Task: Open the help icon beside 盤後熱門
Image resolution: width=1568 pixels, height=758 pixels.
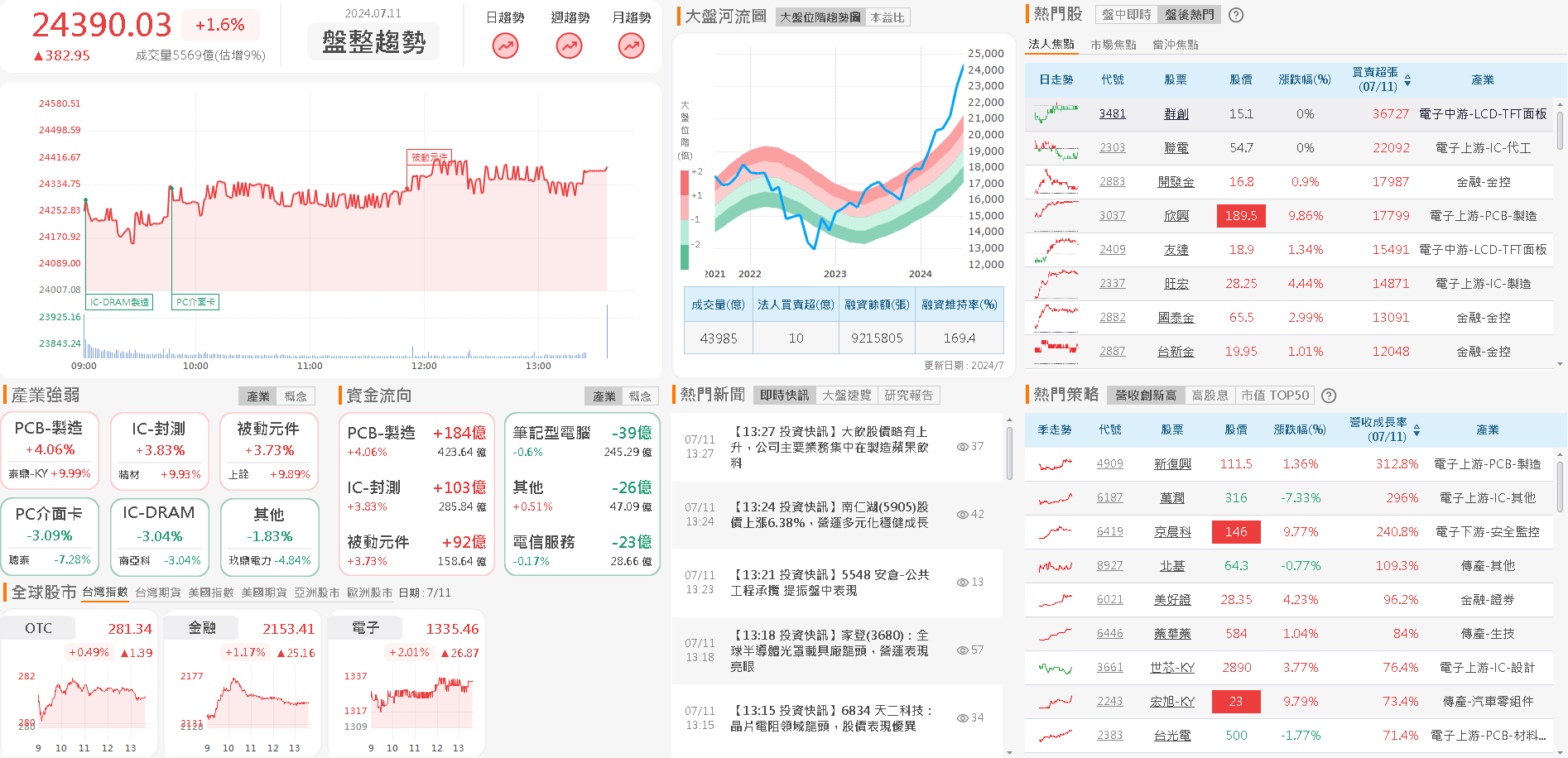Action: (1236, 14)
